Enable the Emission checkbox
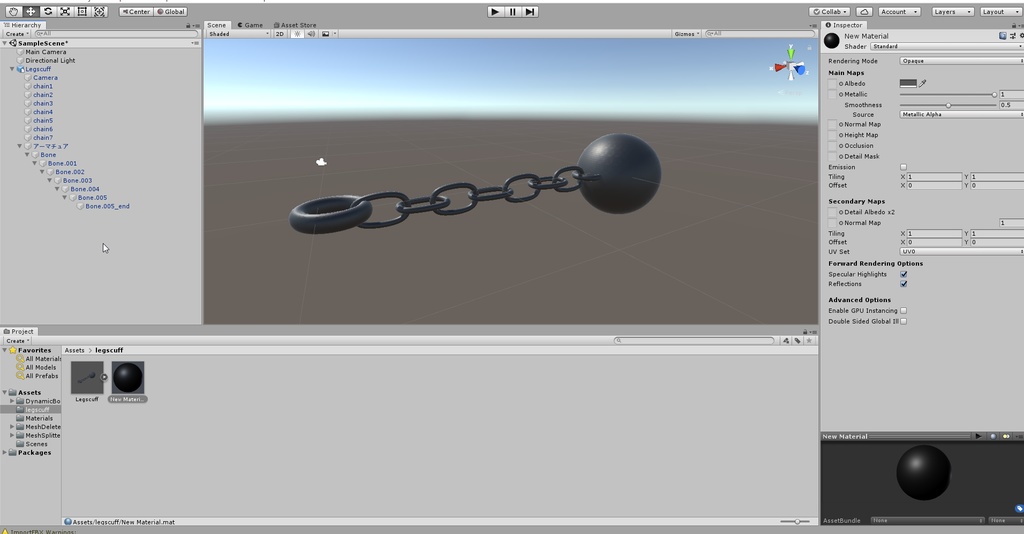Viewport: 1024px width, 534px height. 903,167
